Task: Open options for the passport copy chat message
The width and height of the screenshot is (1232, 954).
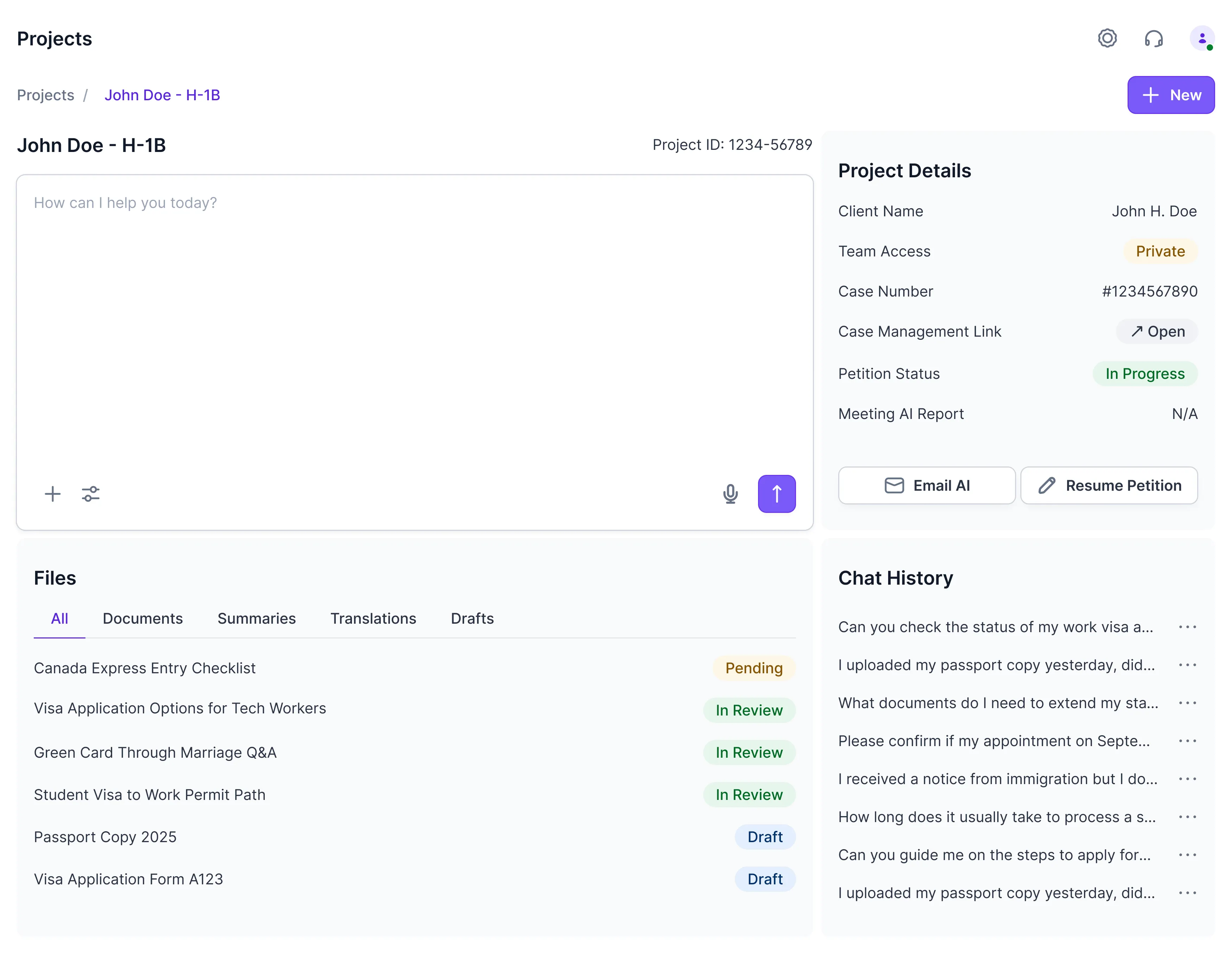Action: [x=1188, y=665]
